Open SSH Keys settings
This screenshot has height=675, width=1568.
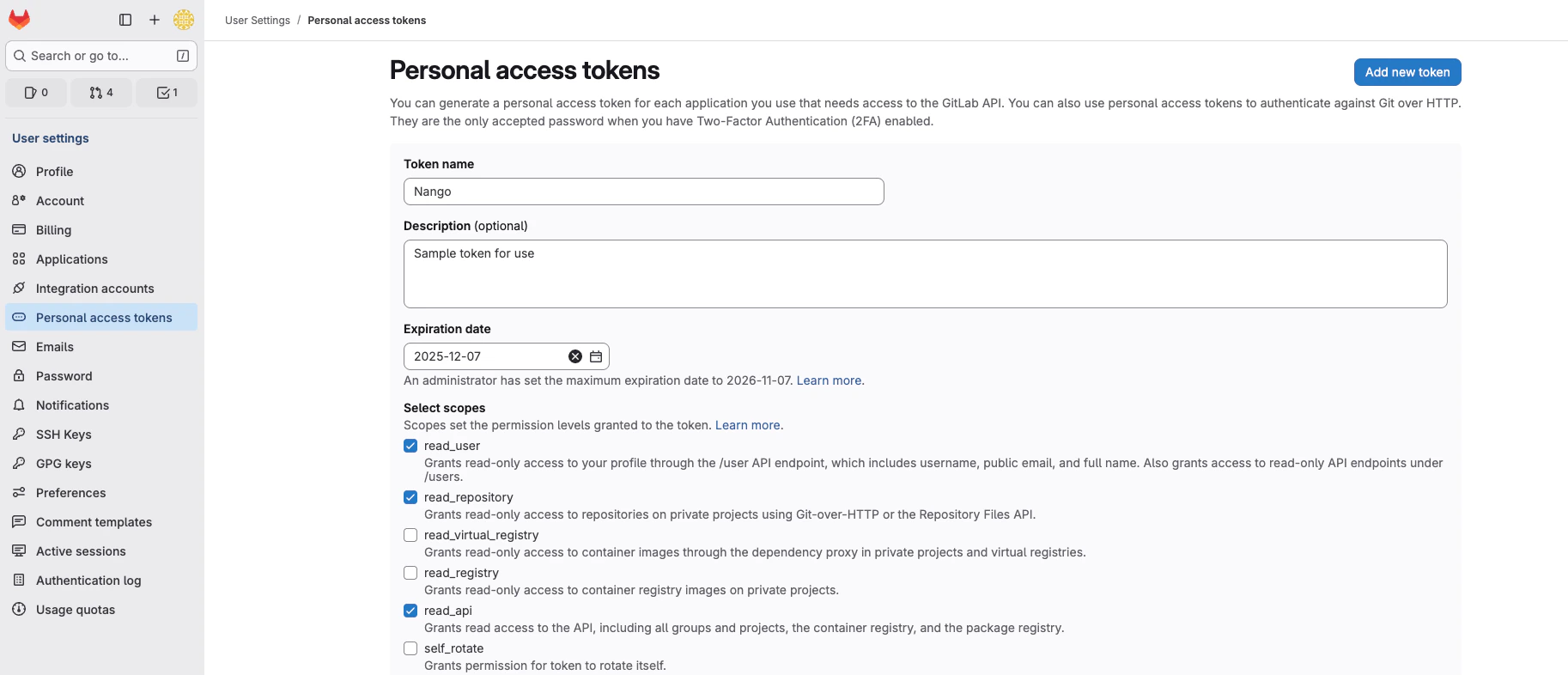click(x=64, y=435)
